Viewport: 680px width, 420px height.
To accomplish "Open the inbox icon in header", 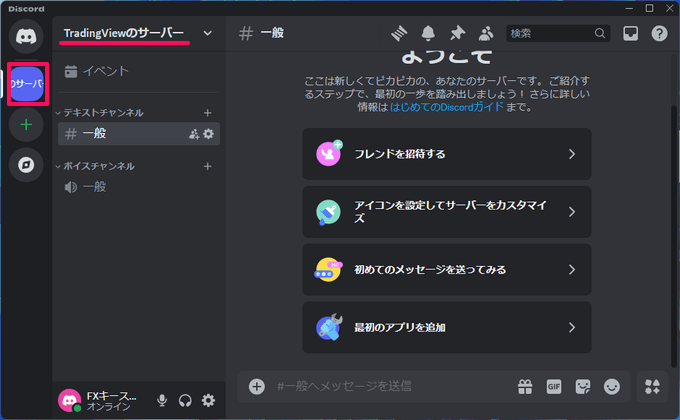I will click(x=631, y=33).
